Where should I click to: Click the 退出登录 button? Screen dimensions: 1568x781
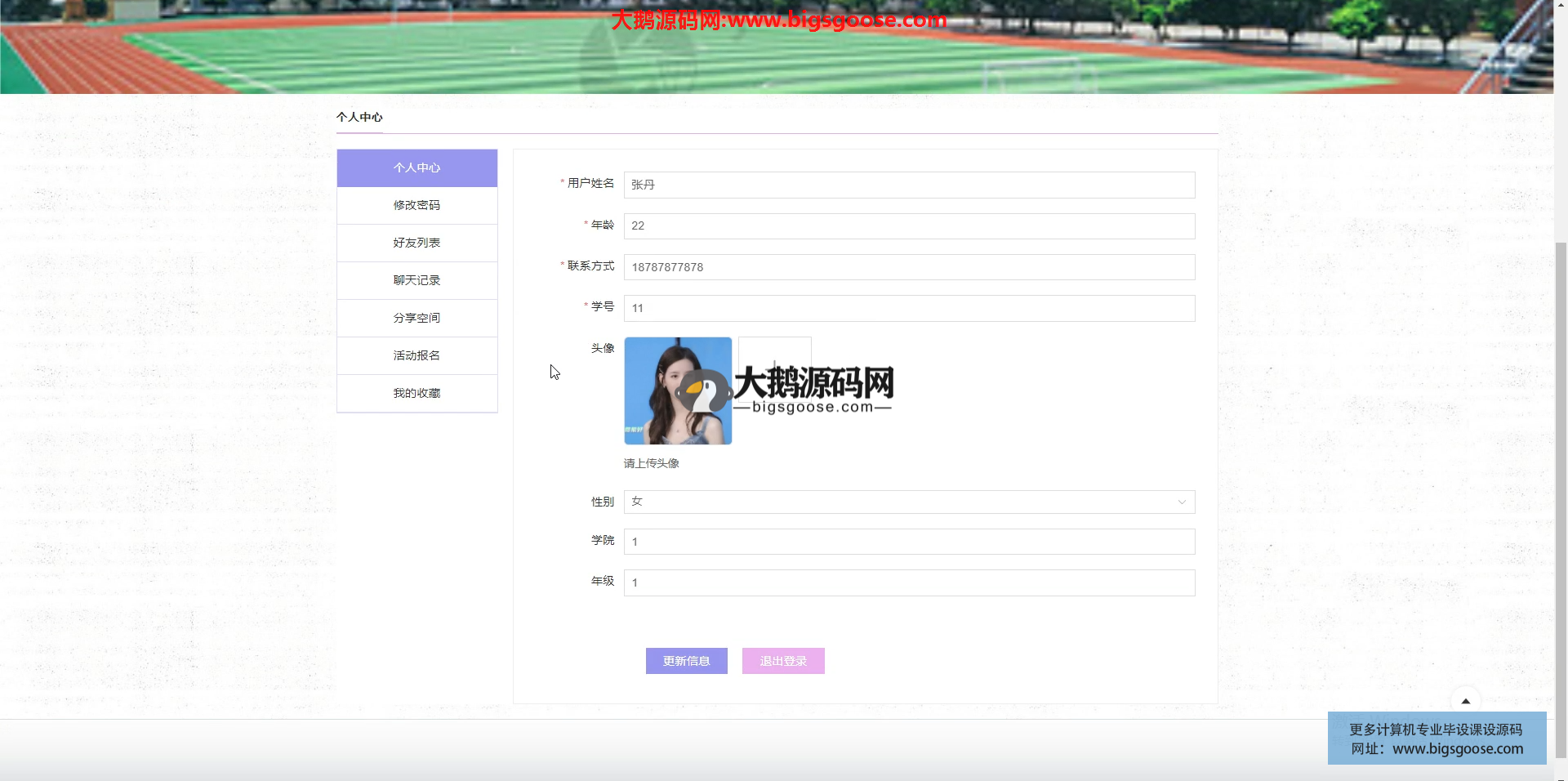tap(782, 661)
